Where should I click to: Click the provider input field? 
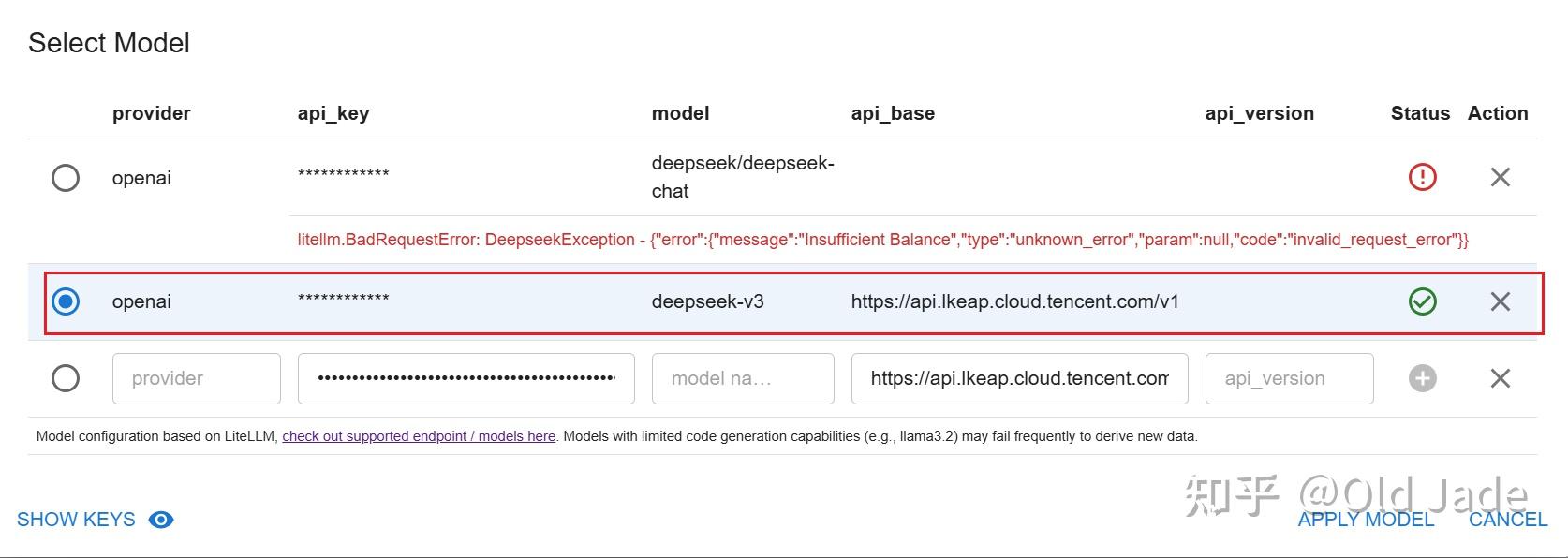point(196,378)
